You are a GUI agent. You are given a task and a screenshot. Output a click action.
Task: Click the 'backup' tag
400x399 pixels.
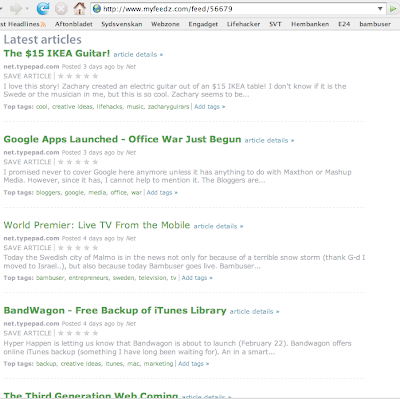pos(46,364)
